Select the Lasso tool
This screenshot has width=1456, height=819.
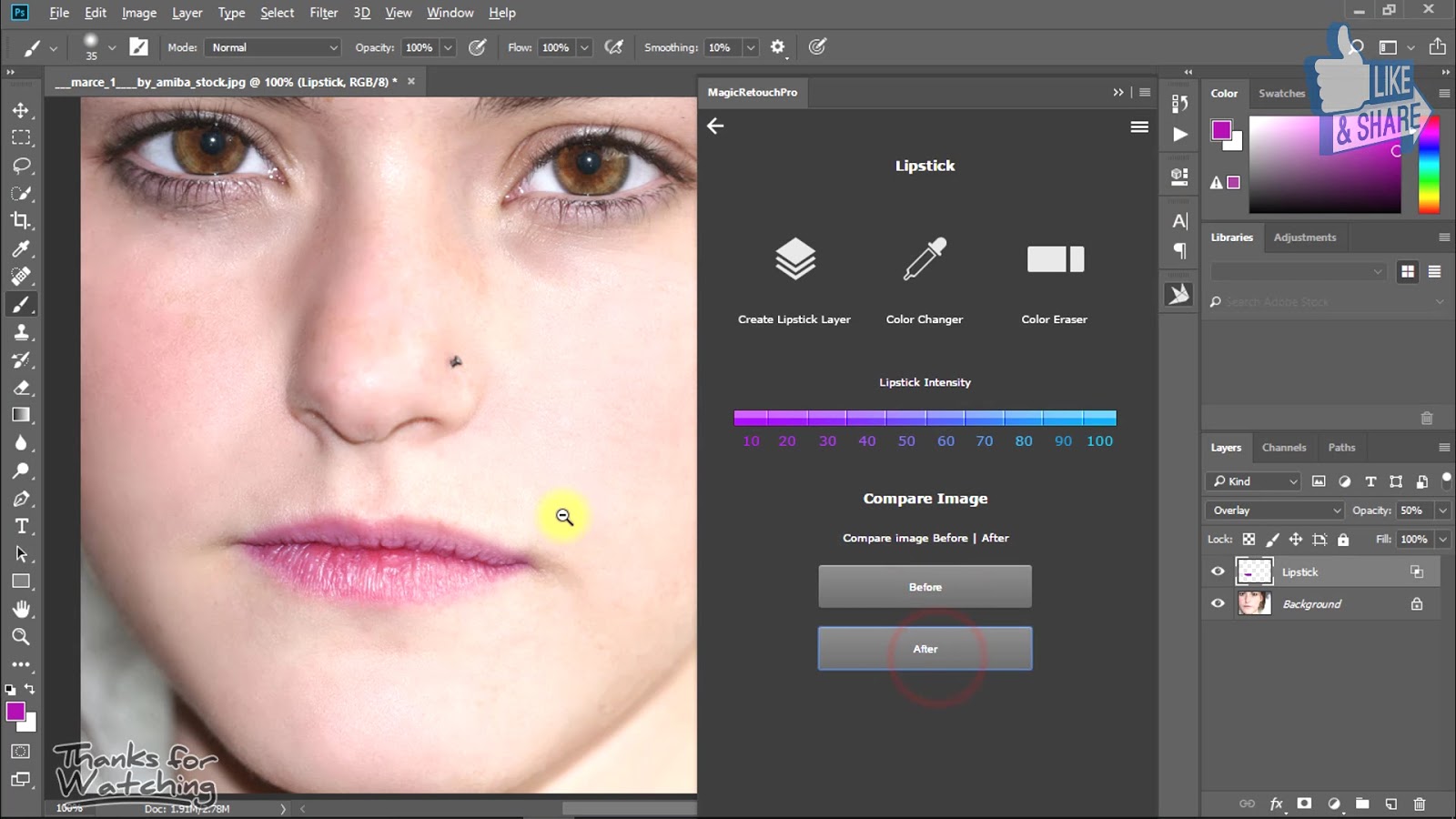(x=21, y=166)
